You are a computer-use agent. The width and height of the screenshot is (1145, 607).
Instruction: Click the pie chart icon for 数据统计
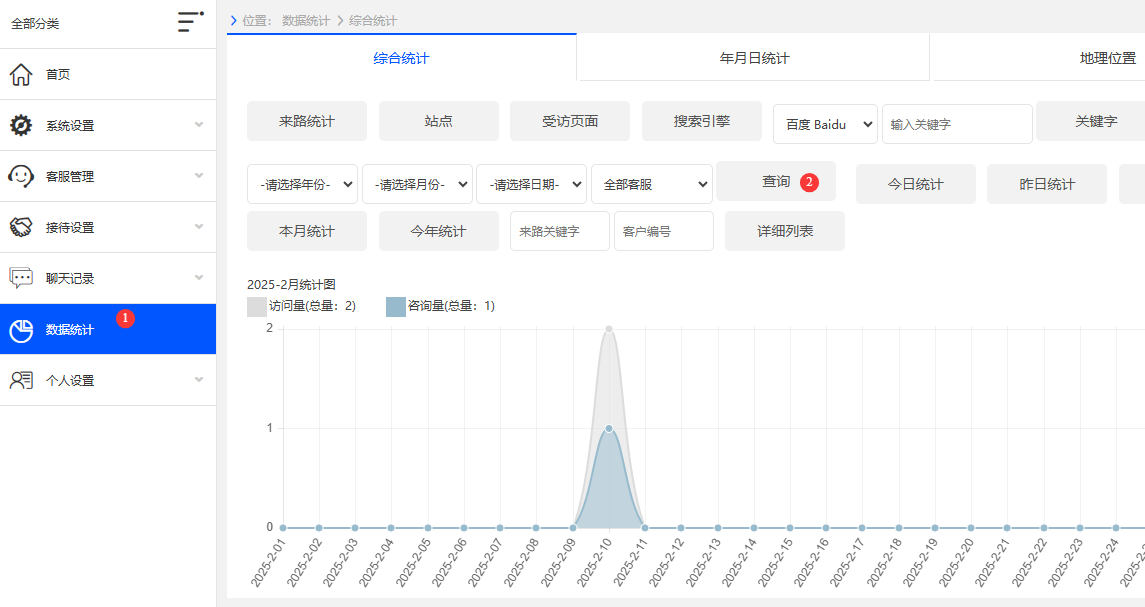point(21,330)
